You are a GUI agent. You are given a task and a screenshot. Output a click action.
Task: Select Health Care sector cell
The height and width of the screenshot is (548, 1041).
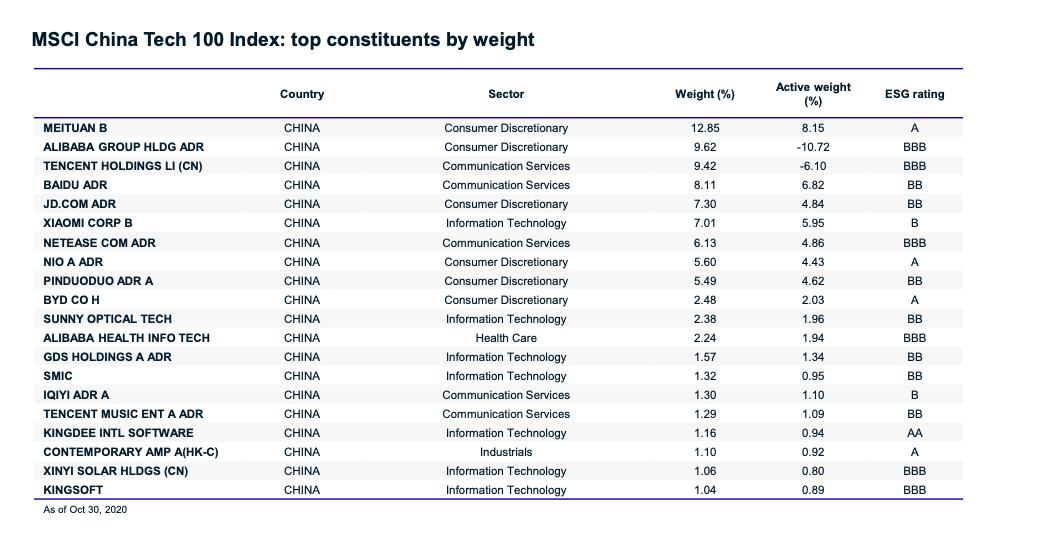pyautogui.click(x=506, y=338)
